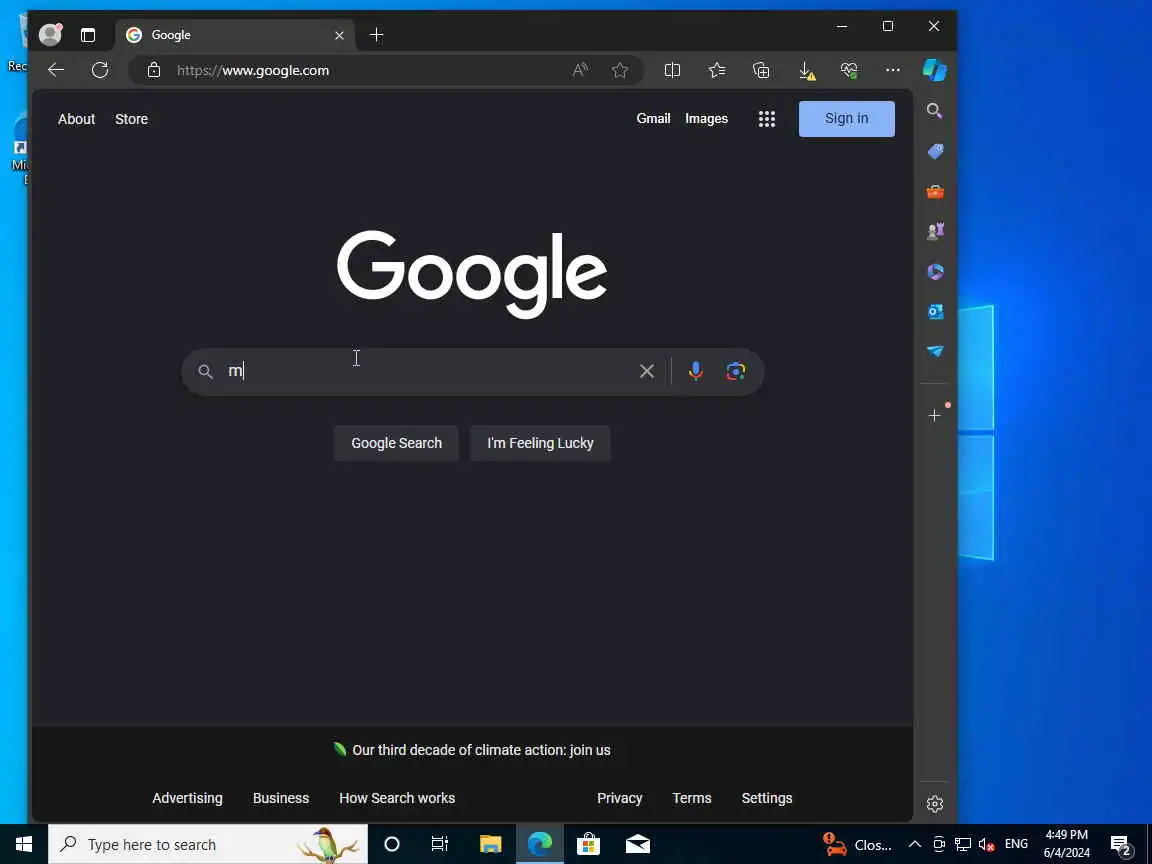Open the About link

coord(76,119)
